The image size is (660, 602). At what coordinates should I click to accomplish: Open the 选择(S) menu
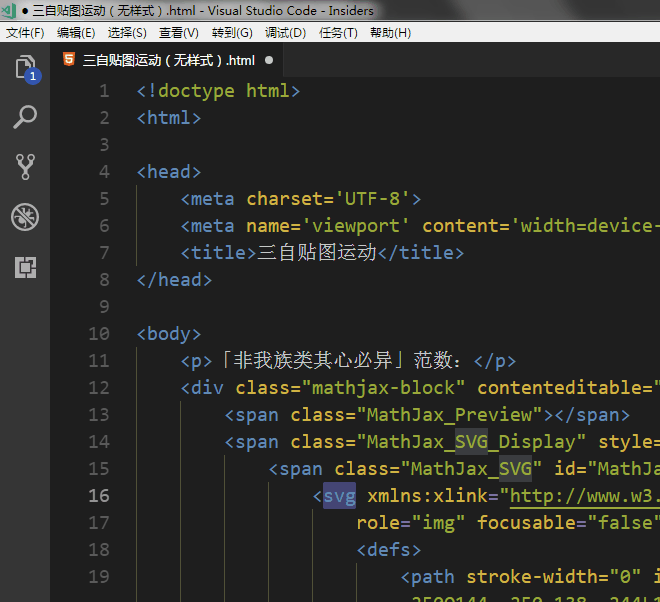pyautogui.click(x=127, y=32)
